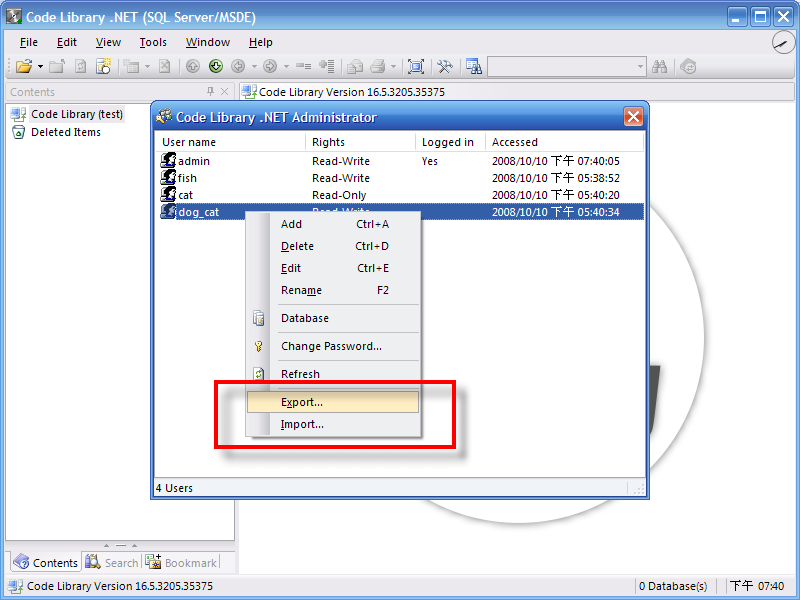Image resolution: width=800 pixels, height=600 pixels.
Task: Select Code Library (test) tree node
Action: (x=77, y=114)
